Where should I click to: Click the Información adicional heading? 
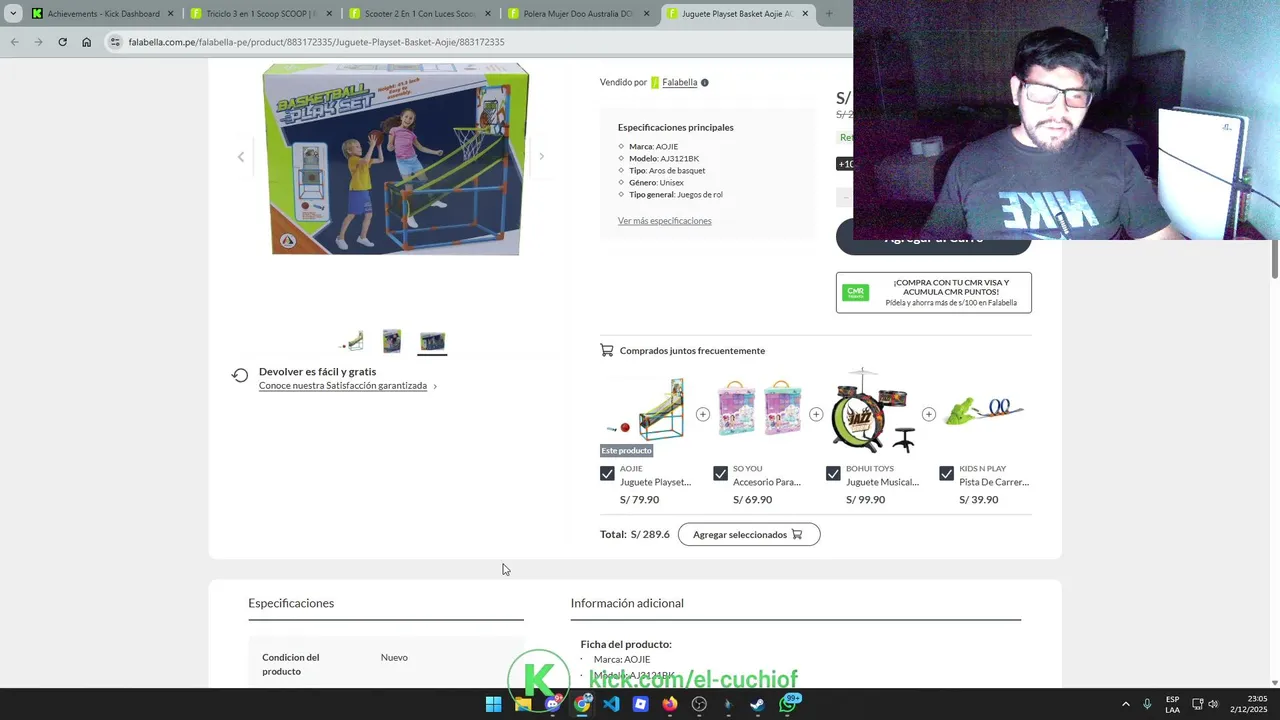pyautogui.click(x=627, y=603)
